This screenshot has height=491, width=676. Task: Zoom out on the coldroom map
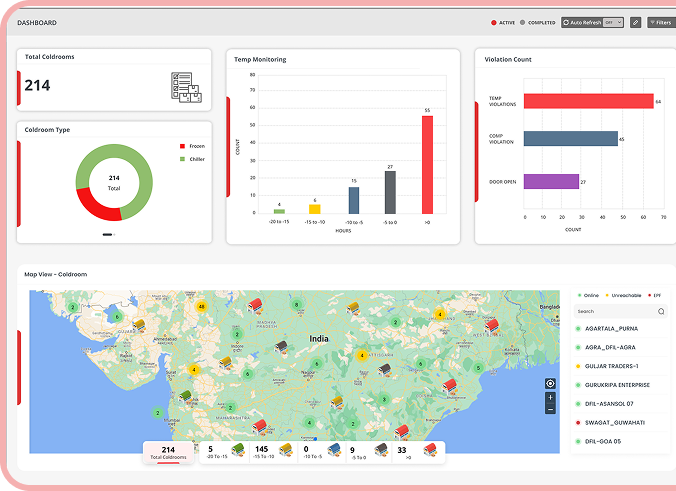coord(550,409)
